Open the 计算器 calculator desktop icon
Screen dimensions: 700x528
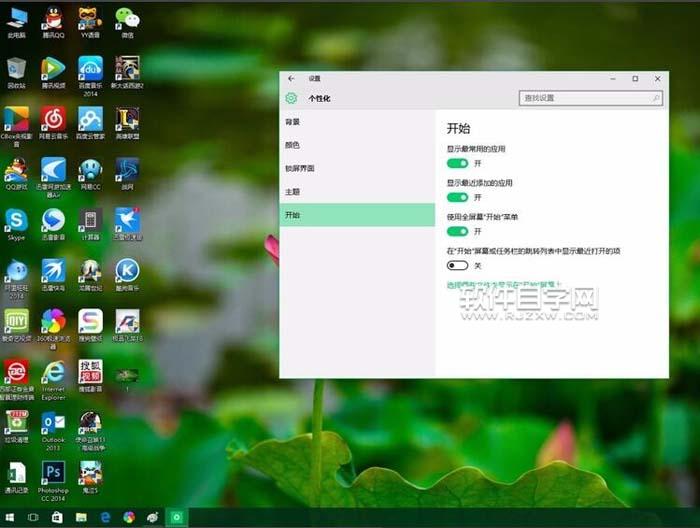pos(90,225)
